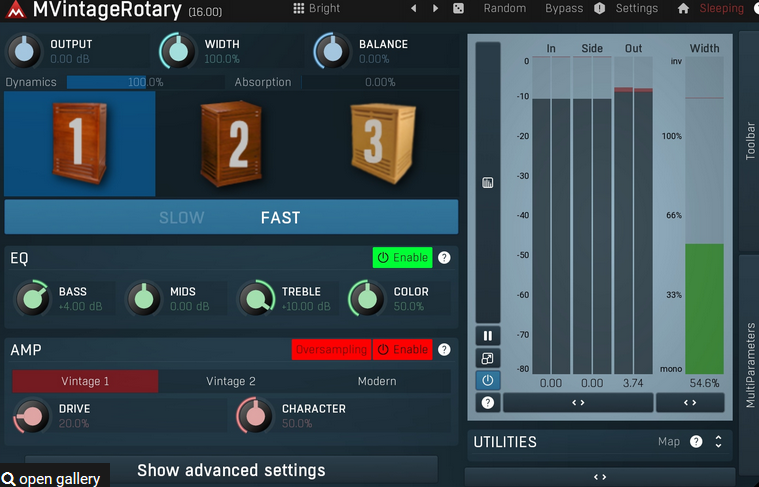The width and height of the screenshot is (759, 487).
Task: Open the presets grid icon beside Bright
Action: tap(299, 8)
